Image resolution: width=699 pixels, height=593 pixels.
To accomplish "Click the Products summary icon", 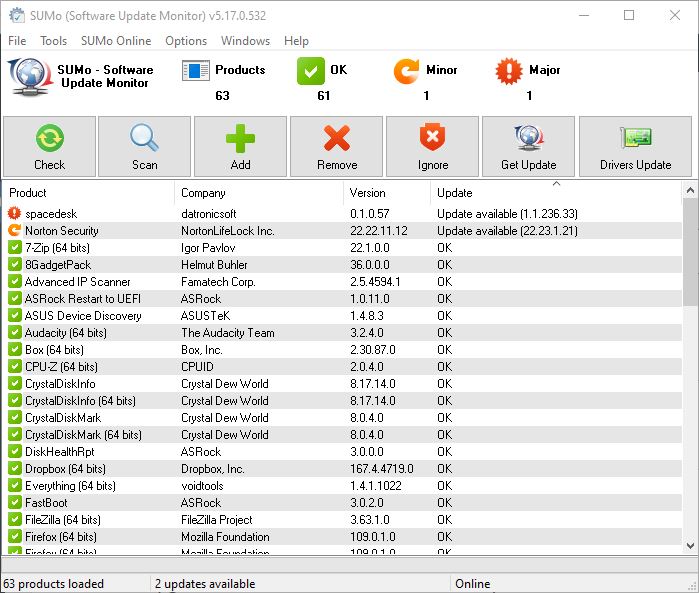I will (196, 70).
